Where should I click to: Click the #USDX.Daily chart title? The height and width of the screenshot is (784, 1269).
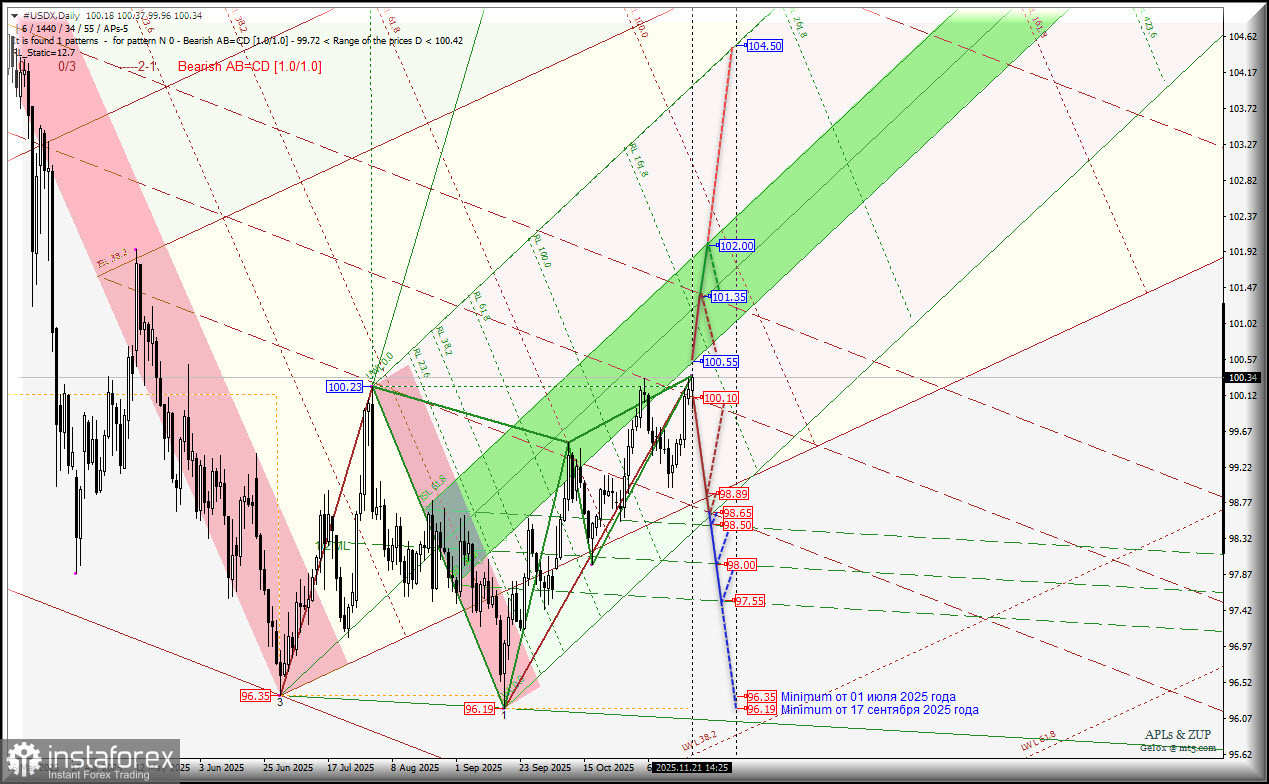tap(52, 16)
